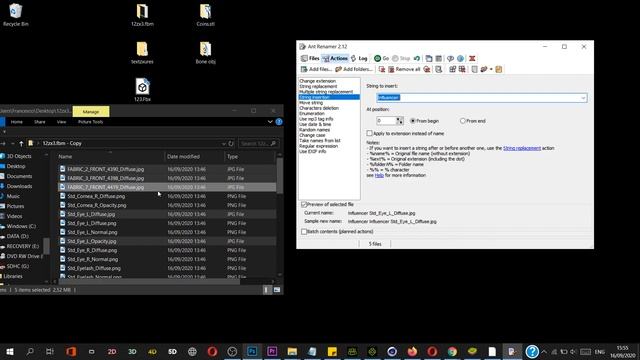Select FABRIC_2_FRONT_4390_Diffuse.jpg file
Image resolution: width=640 pixels, height=360 pixels.
tap(106, 169)
